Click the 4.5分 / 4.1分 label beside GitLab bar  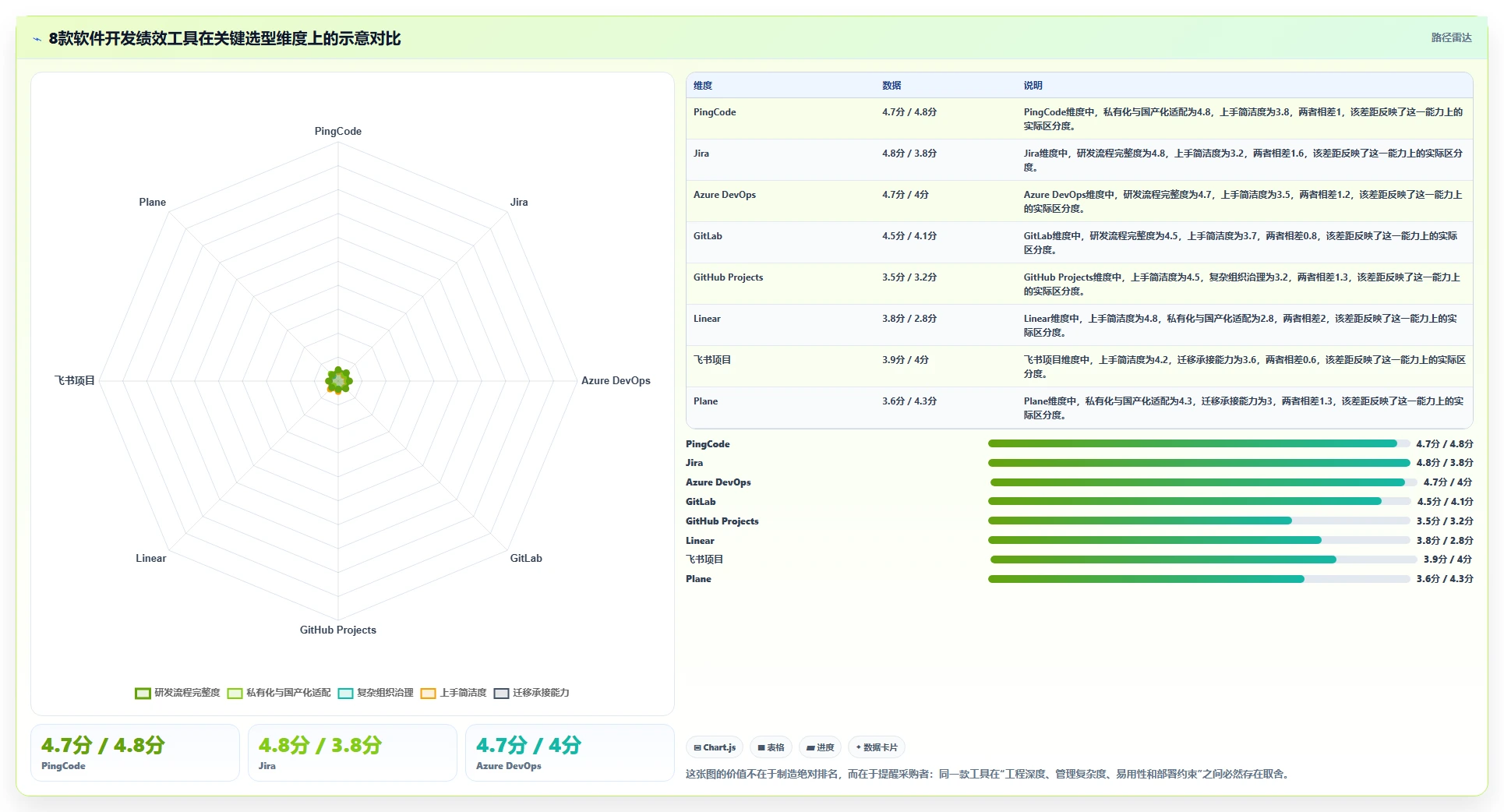[x=1445, y=502]
